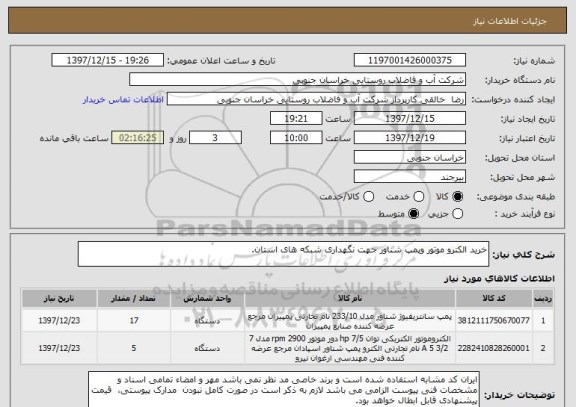Click the validity time field 10:00
This screenshot has height=407, width=576.
pos(296,138)
